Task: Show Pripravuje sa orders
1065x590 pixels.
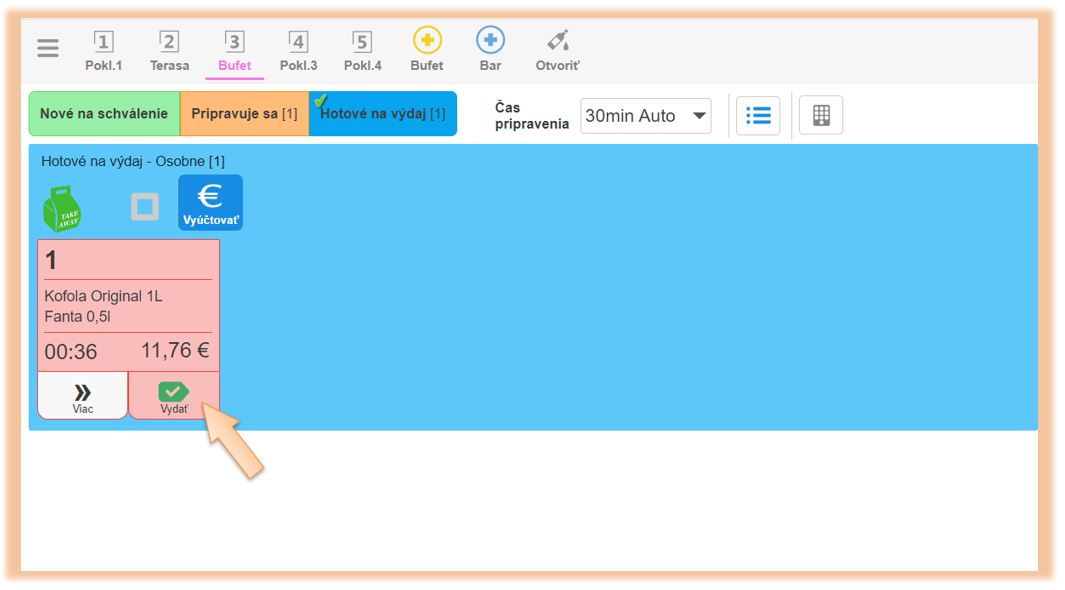Action: coord(244,114)
